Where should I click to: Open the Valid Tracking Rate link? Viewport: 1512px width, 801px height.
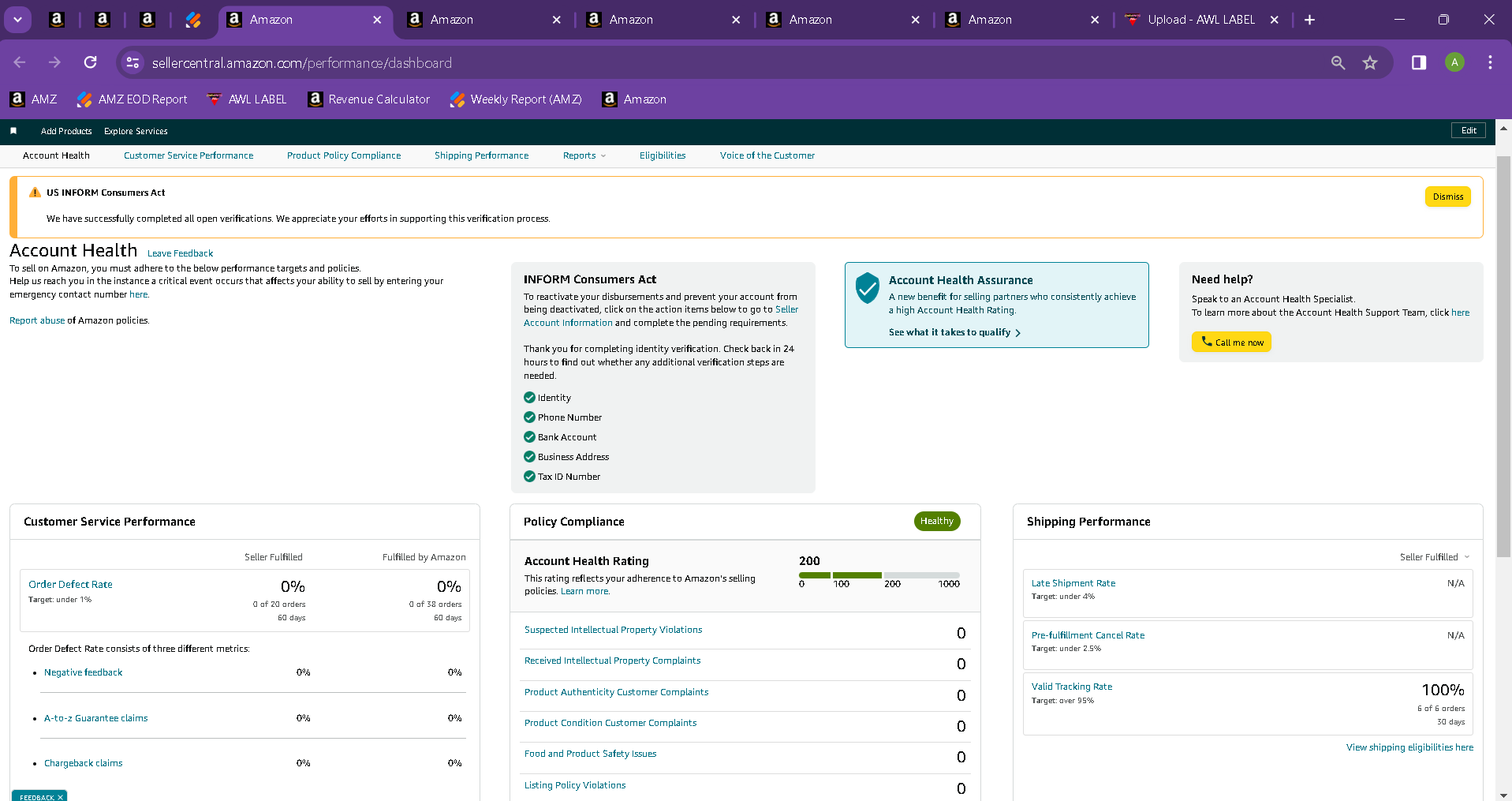(x=1072, y=687)
